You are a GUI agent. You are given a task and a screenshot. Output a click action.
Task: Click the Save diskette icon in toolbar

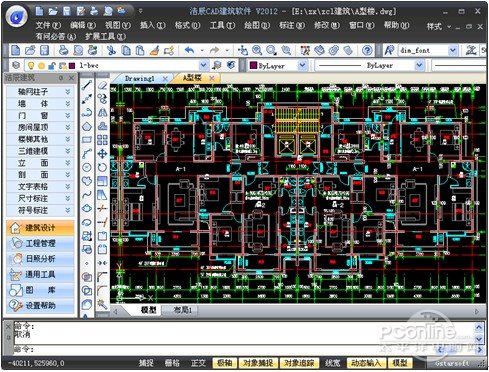pos(44,50)
